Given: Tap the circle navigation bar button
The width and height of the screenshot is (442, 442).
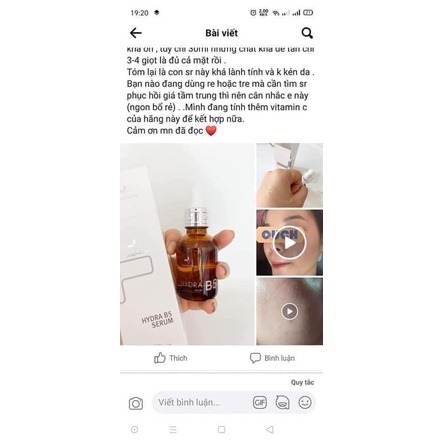Looking at the screenshot, I should (134, 430).
